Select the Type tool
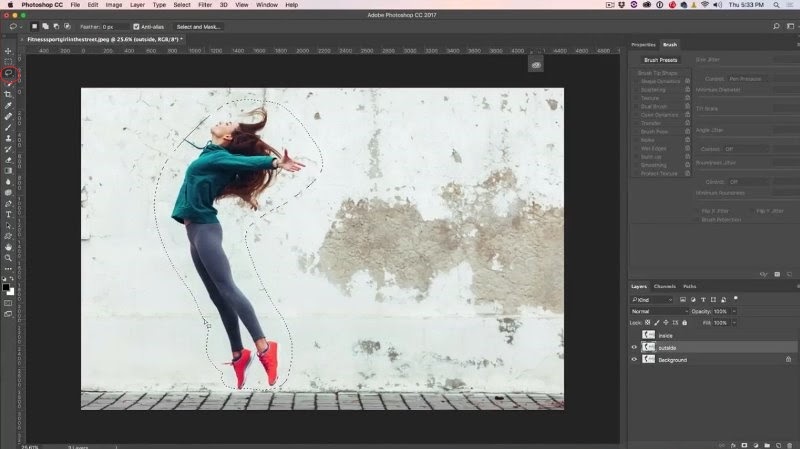The image size is (800, 449). [9, 214]
